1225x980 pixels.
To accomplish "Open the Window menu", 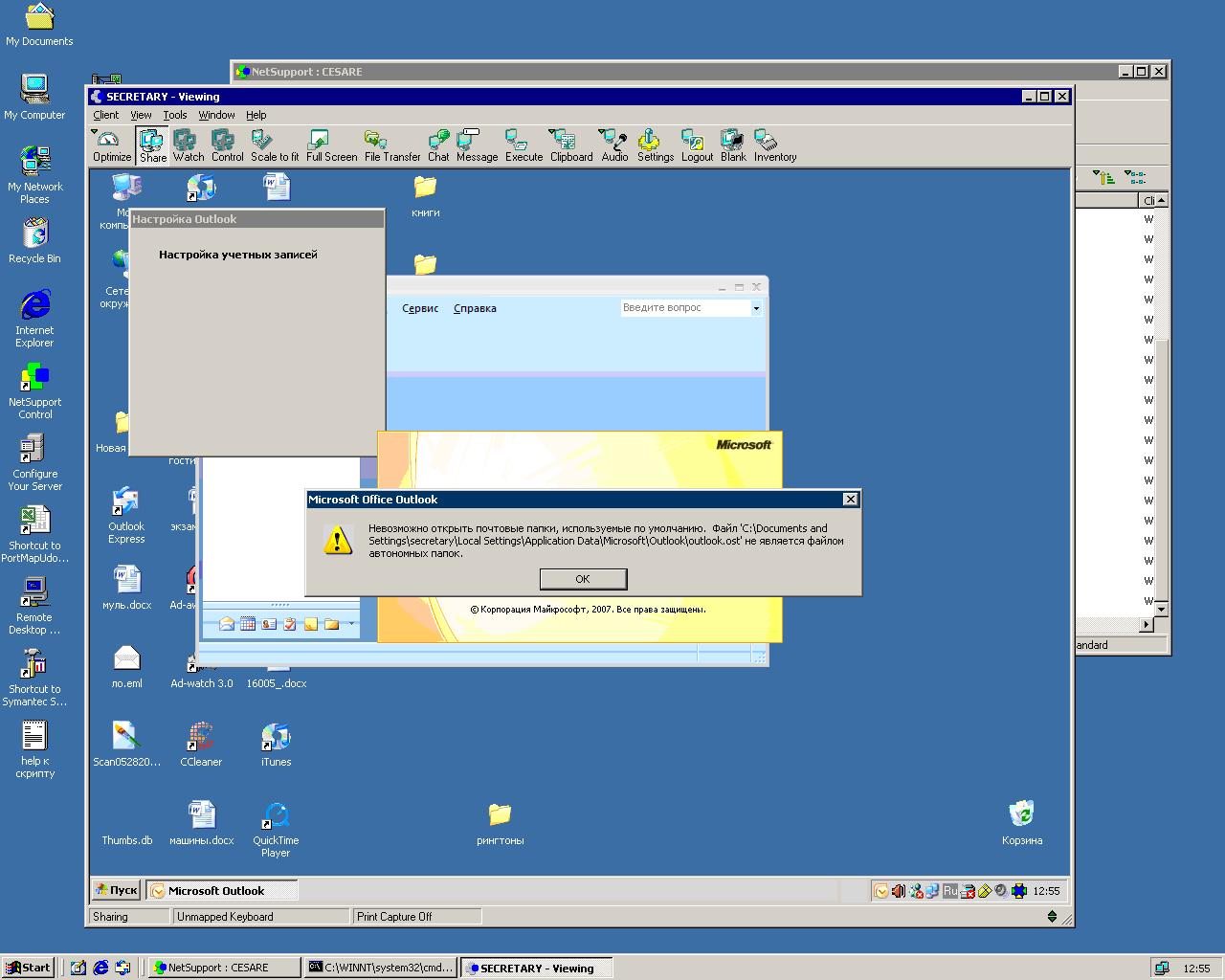I will point(216,115).
